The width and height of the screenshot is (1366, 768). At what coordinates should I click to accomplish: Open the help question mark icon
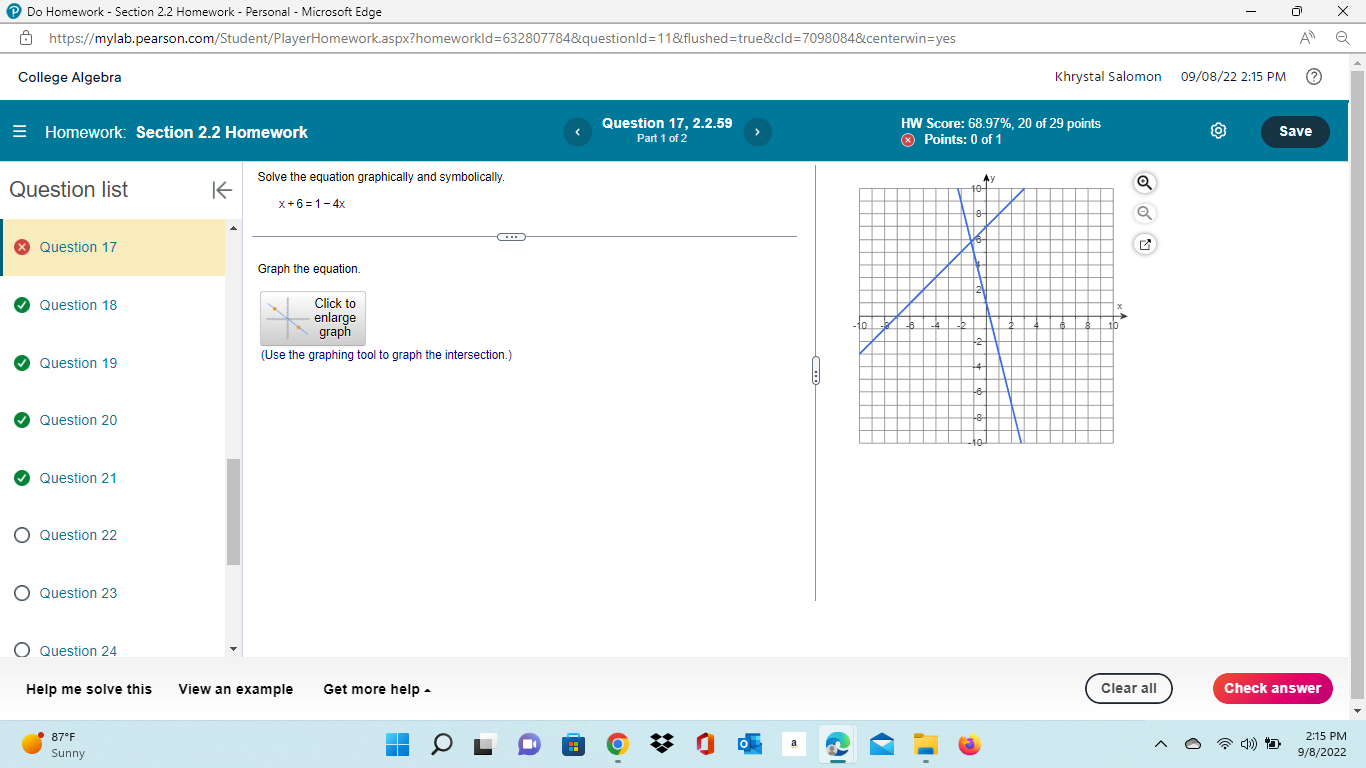pyautogui.click(x=1316, y=76)
